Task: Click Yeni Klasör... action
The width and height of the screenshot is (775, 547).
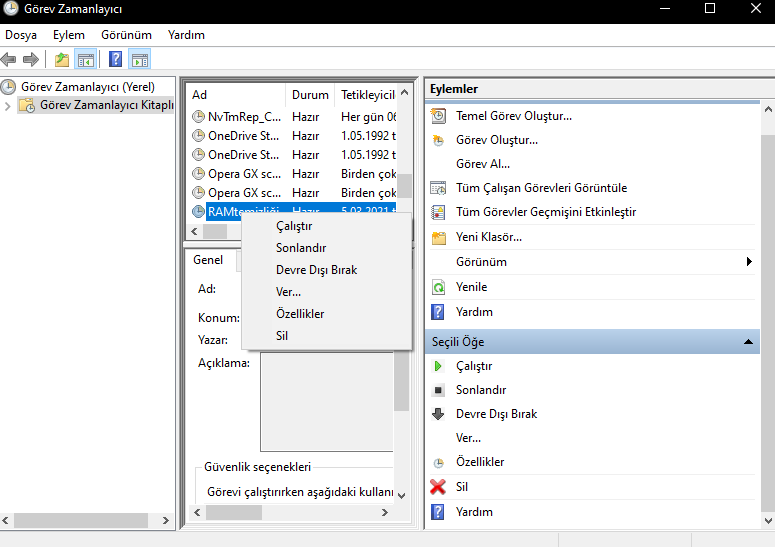Action: (x=488, y=237)
